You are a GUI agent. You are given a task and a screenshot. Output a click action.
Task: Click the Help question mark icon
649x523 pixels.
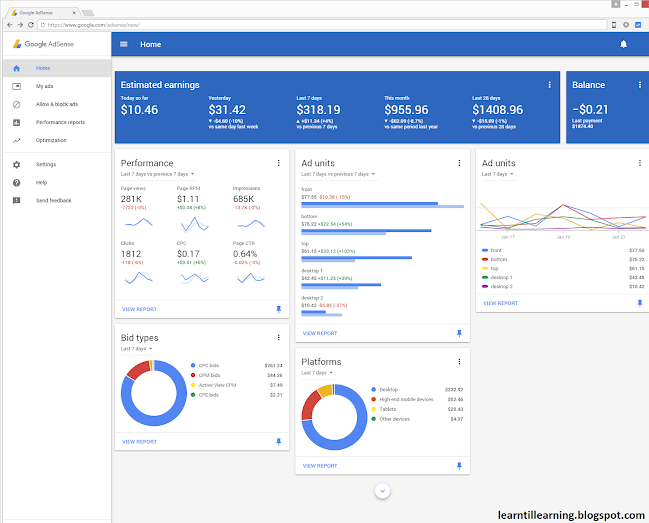tap(17, 183)
